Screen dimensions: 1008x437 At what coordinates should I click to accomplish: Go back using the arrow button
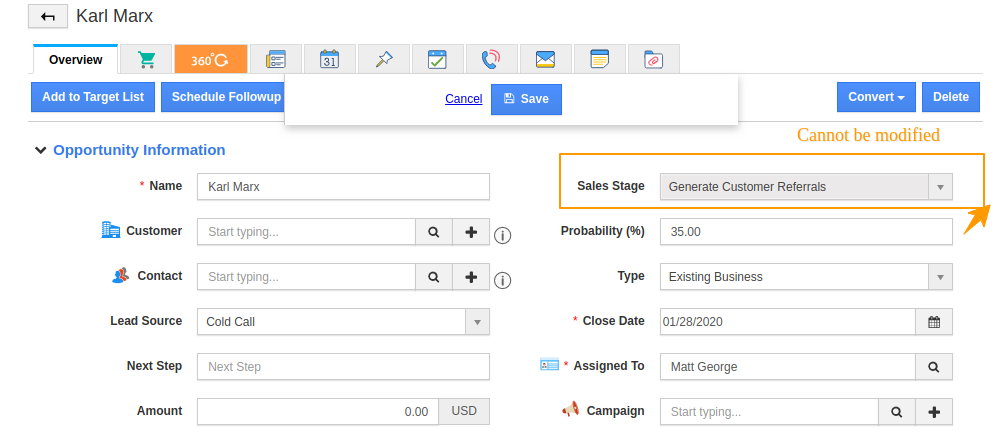(48, 17)
